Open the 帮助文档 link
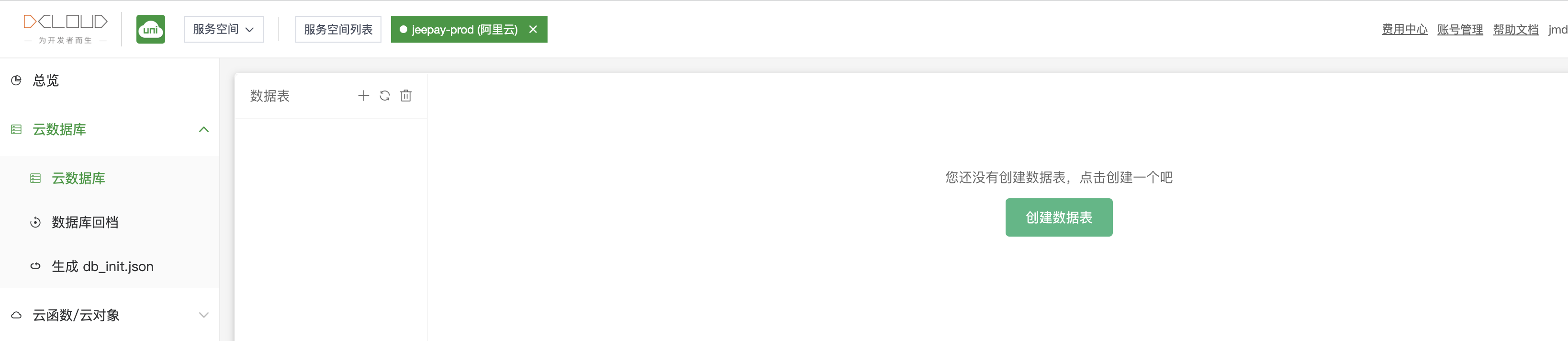Screen dimensions: 1568x341 pyautogui.click(x=1515, y=29)
